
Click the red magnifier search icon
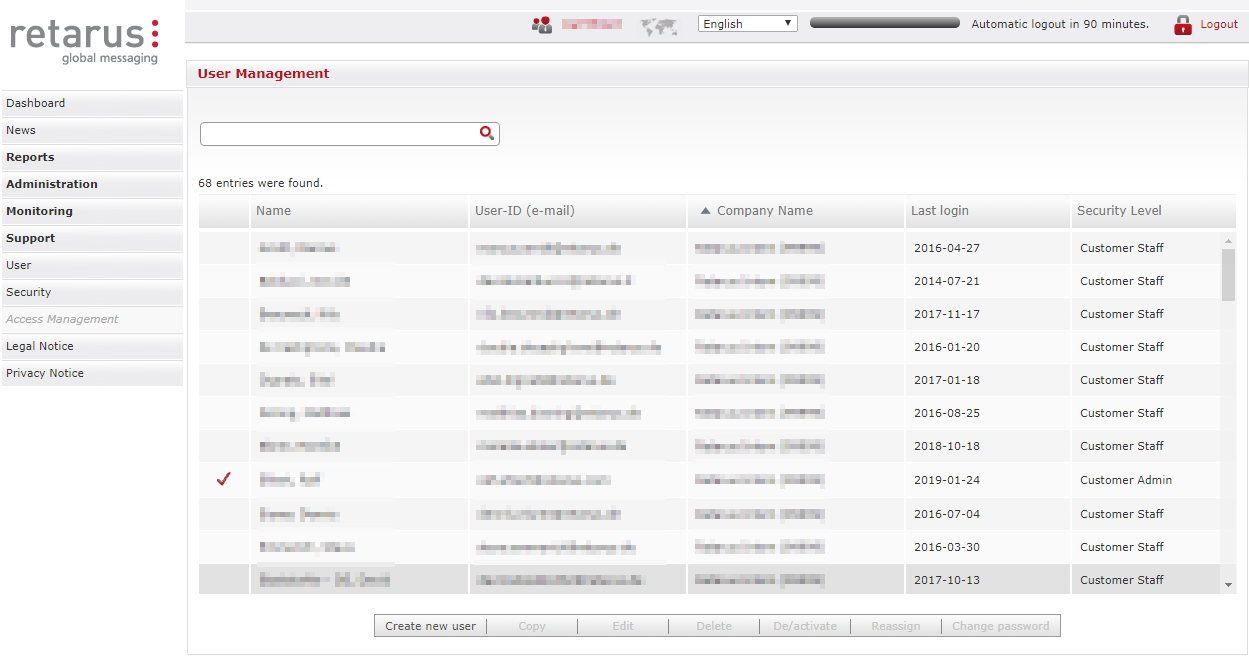[487, 133]
